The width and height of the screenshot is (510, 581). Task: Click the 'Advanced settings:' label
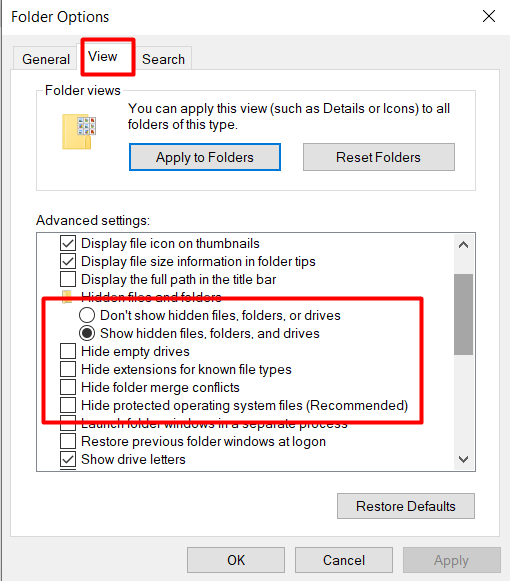pyautogui.click(x=93, y=220)
